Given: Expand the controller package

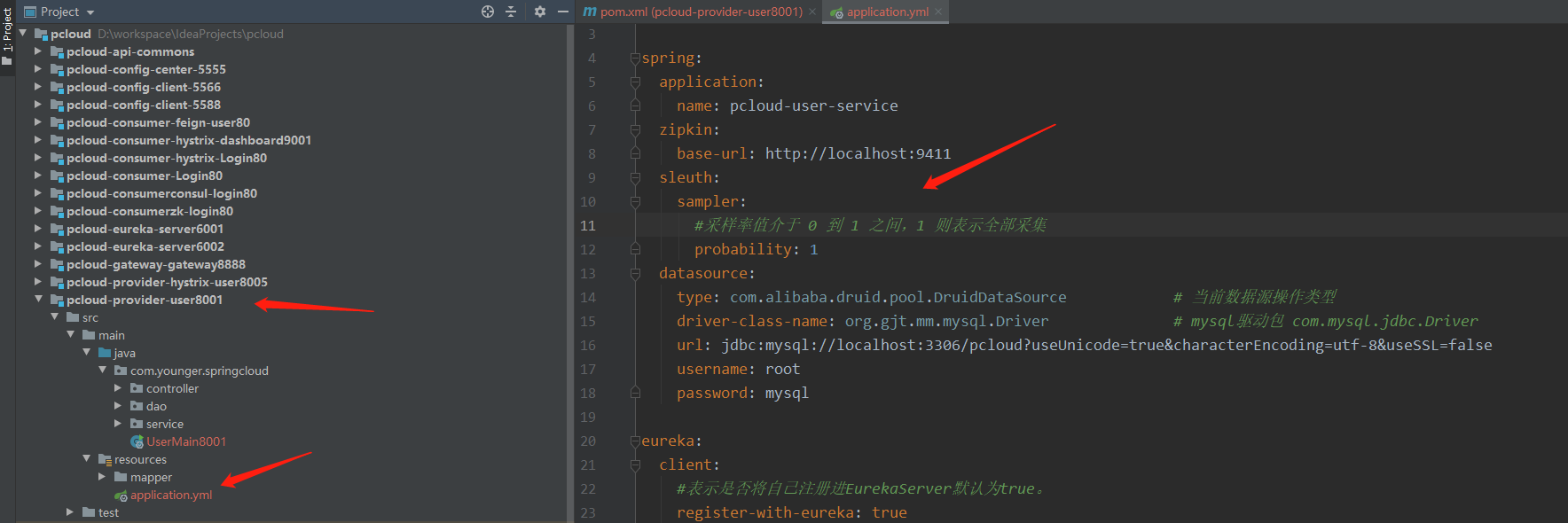Looking at the screenshot, I should (x=118, y=388).
